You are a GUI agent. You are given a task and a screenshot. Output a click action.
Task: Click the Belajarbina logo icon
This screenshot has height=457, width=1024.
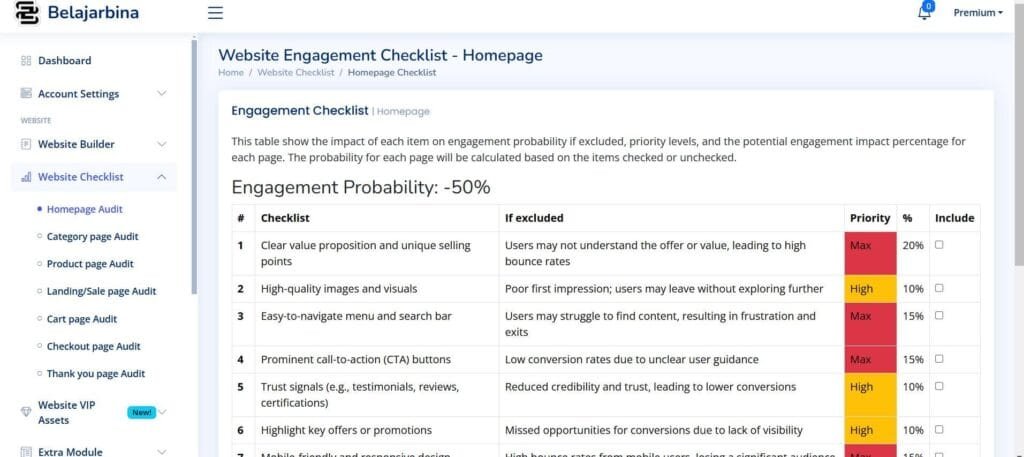tap(25, 14)
